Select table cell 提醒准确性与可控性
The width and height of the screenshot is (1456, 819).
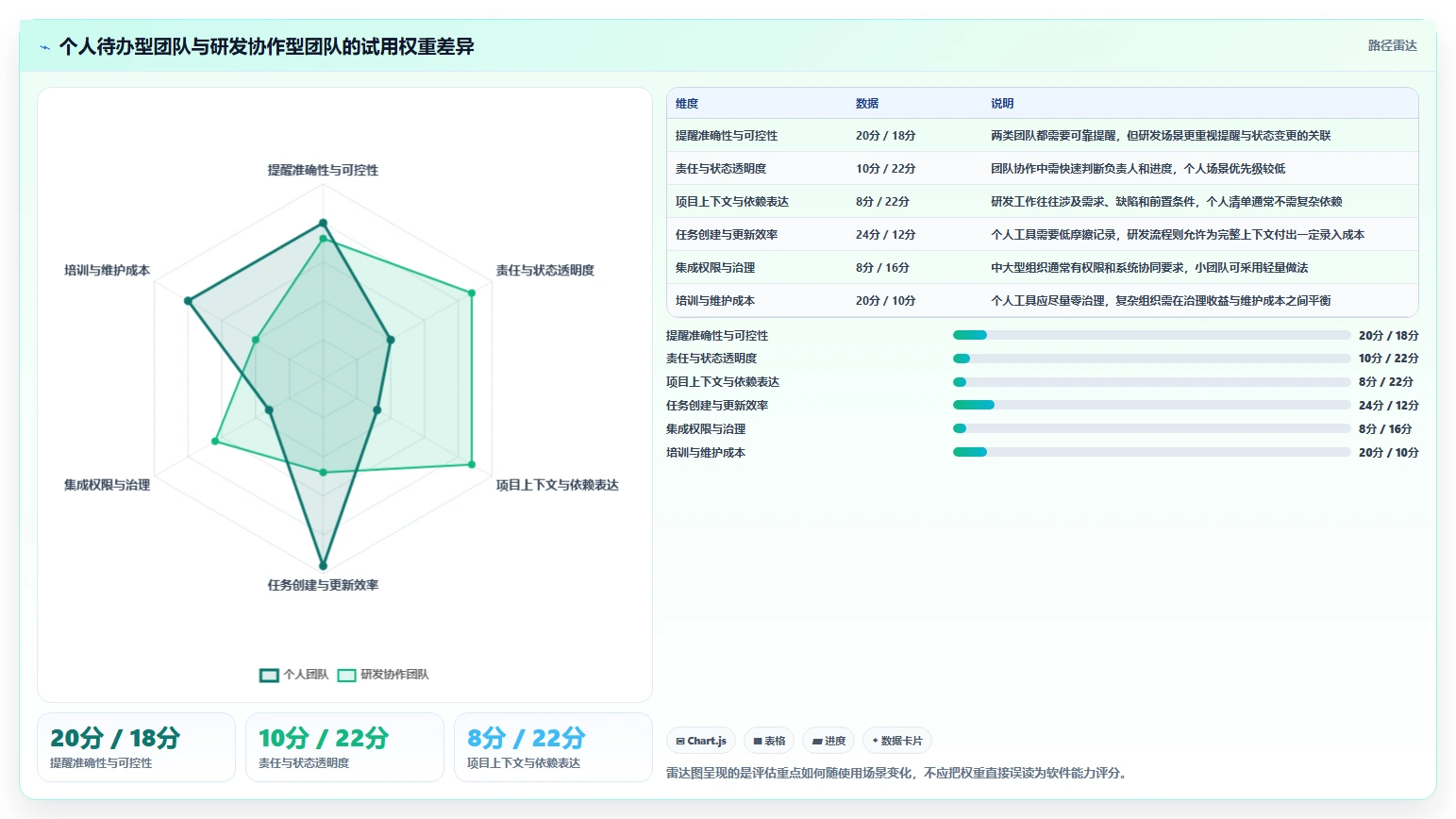[x=727, y=136]
